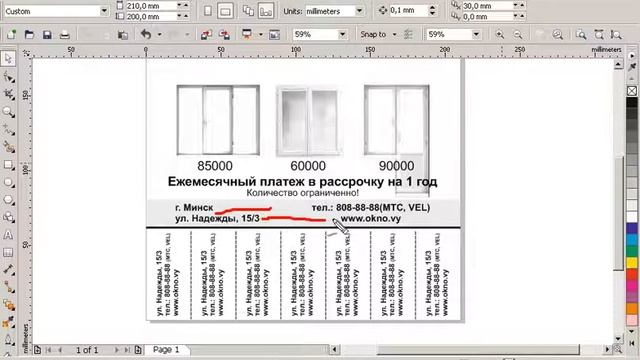Viewport: 640px width, 360px height.
Task: Select the Blend interactive tool
Action: pos(8,305)
